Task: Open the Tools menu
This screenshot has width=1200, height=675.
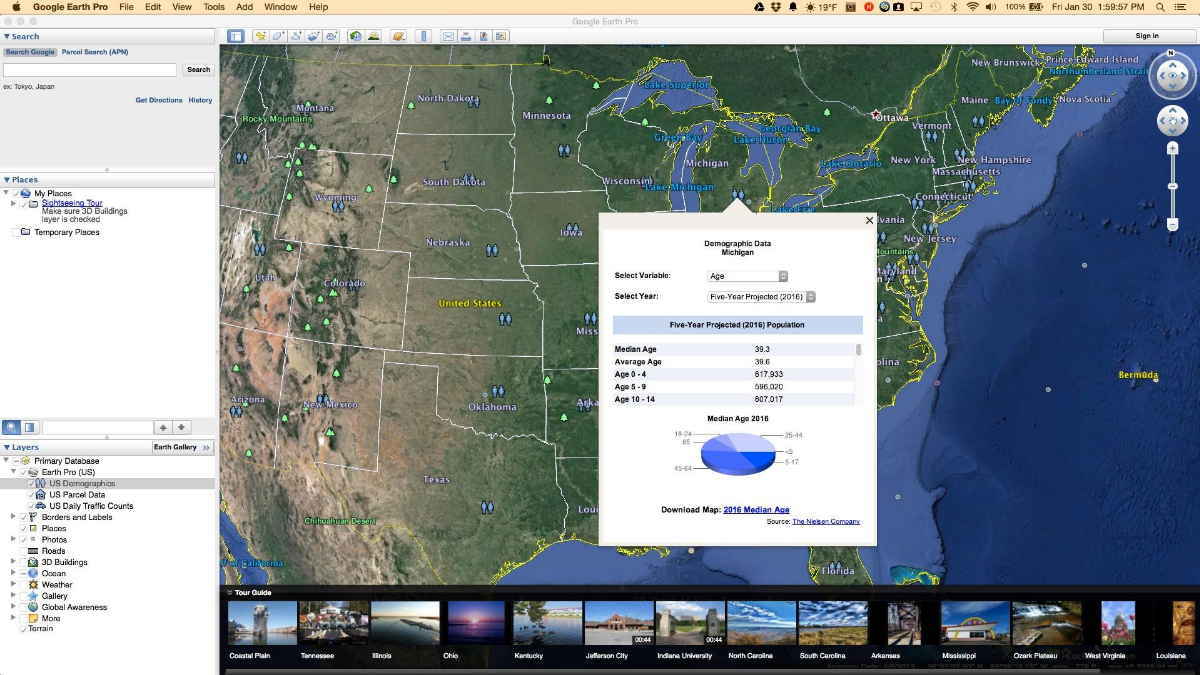Action: point(214,6)
